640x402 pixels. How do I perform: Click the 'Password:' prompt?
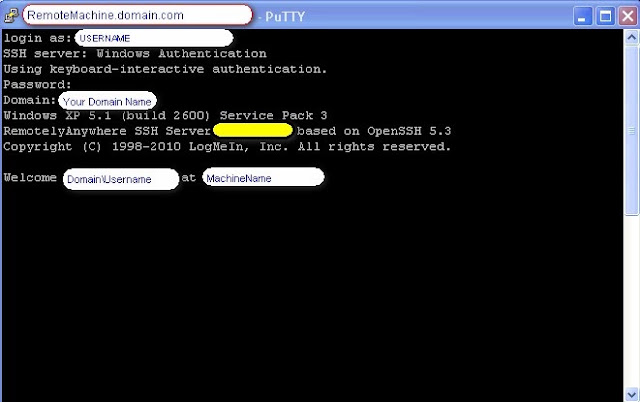[38, 85]
